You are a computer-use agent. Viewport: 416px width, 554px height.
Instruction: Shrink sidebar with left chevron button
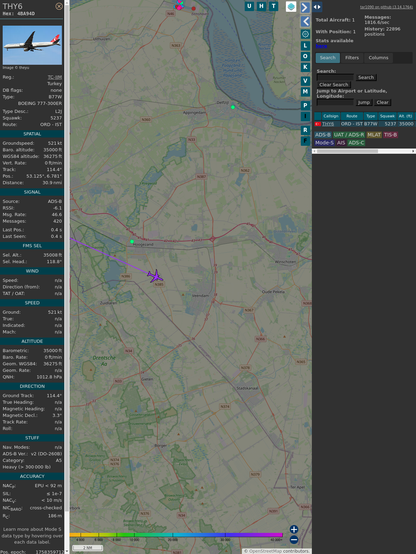pyautogui.click(x=305, y=22)
